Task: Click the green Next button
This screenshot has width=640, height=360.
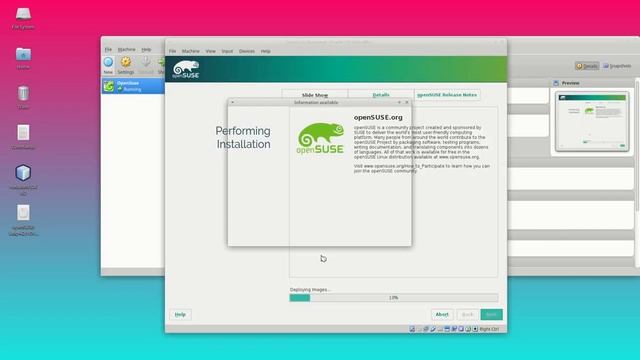Action: pyautogui.click(x=491, y=314)
